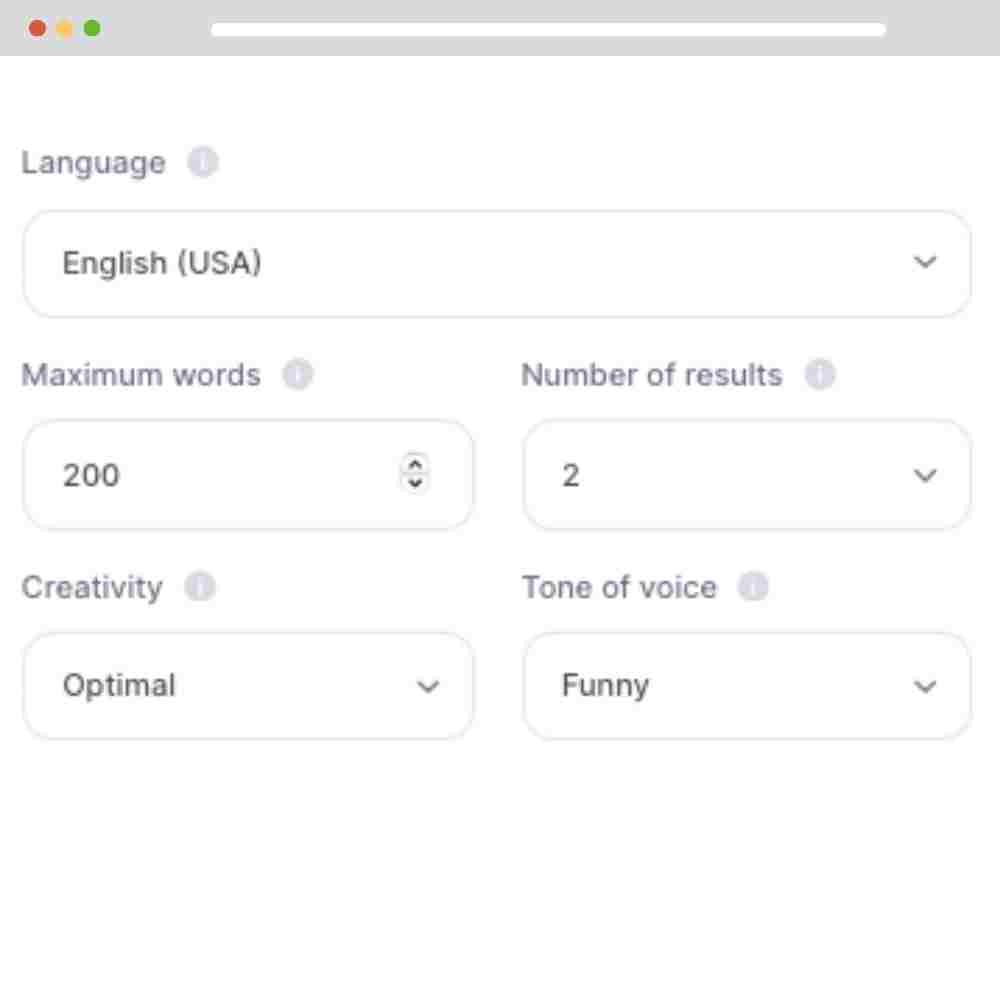The image size is (1000, 1000).
Task: Click the Maximum words info icon
Action: coord(297,374)
